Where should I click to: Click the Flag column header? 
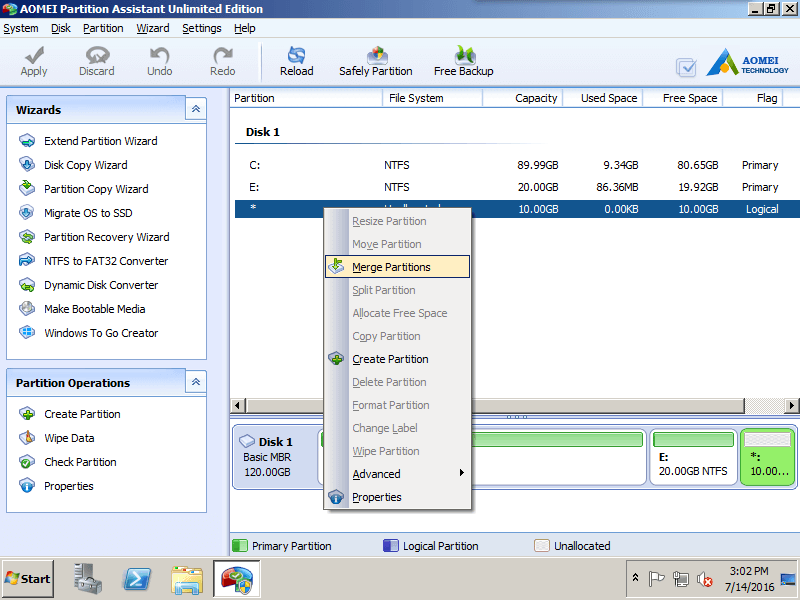pos(753,98)
